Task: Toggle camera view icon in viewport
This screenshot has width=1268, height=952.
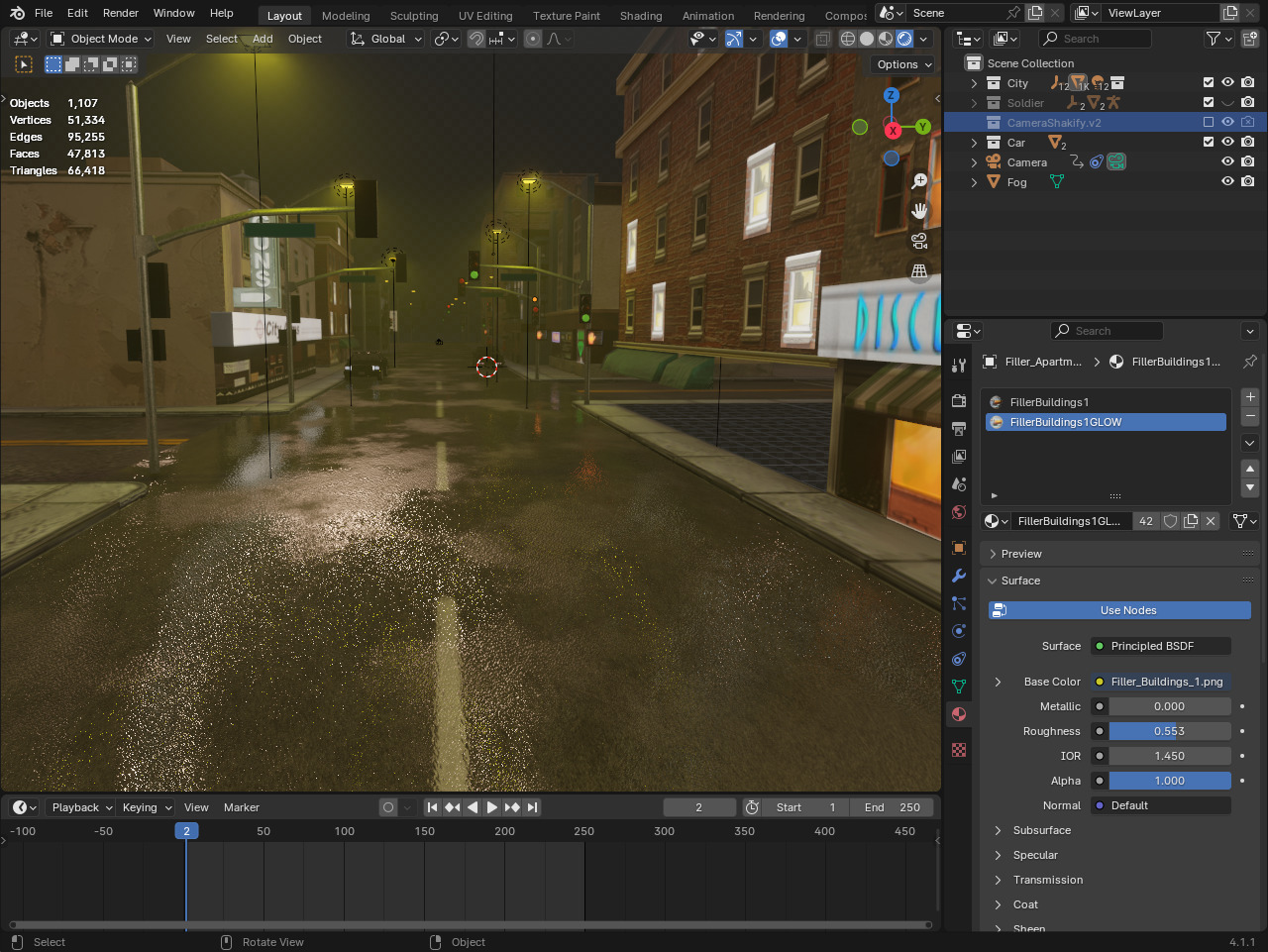Action: pyautogui.click(x=919, y=241)
